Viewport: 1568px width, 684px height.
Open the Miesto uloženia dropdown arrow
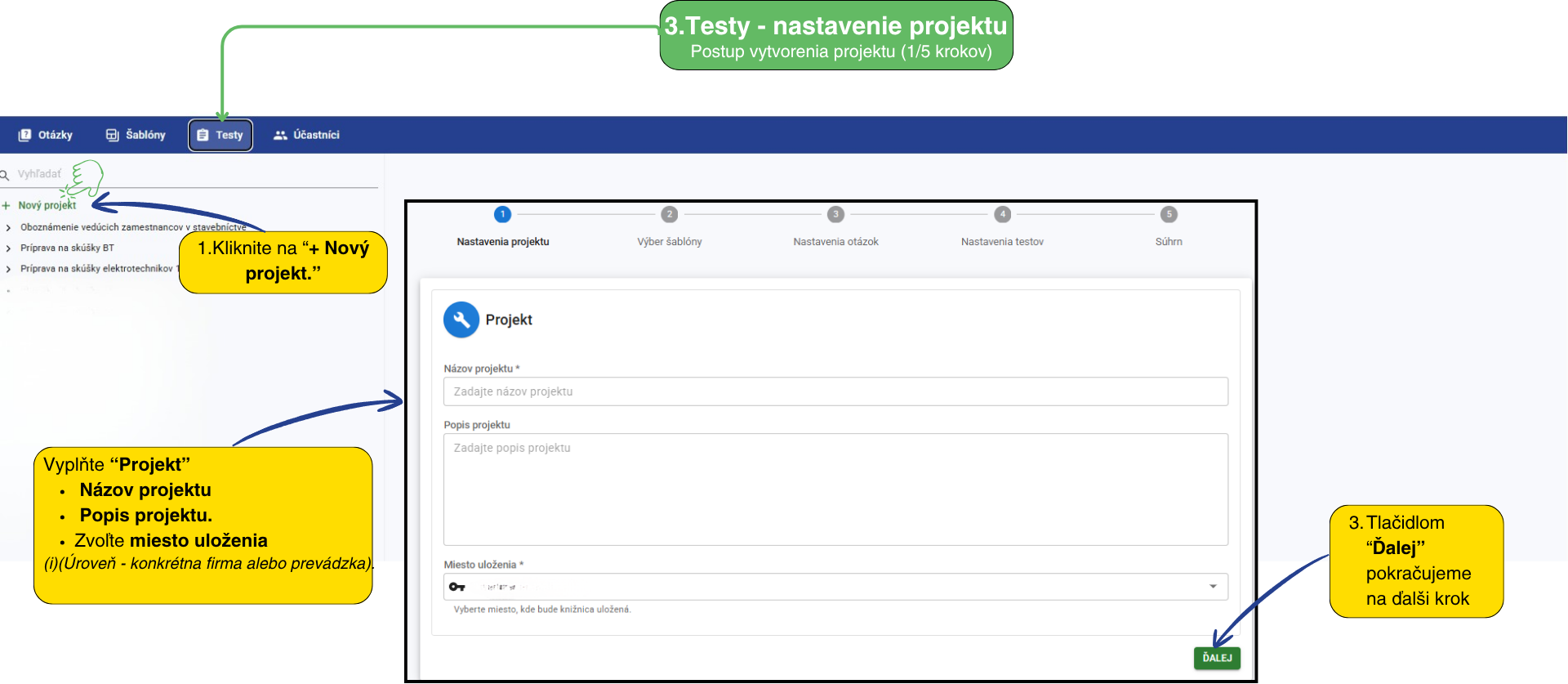point(1213,587)
